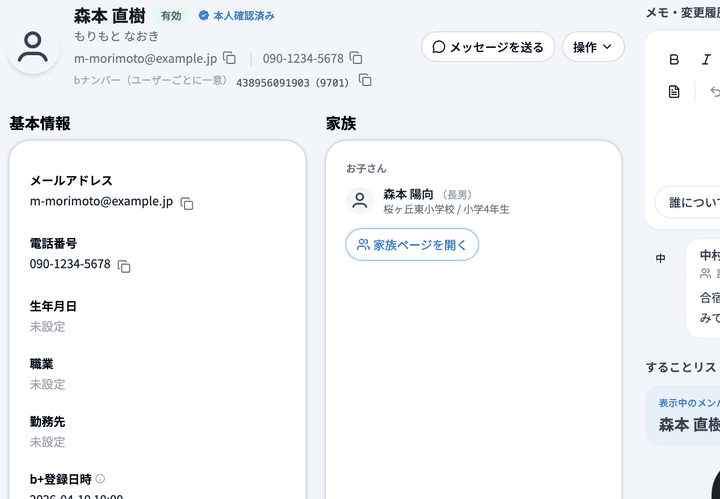Open the profile avatar of 森本 直樹

33,47
